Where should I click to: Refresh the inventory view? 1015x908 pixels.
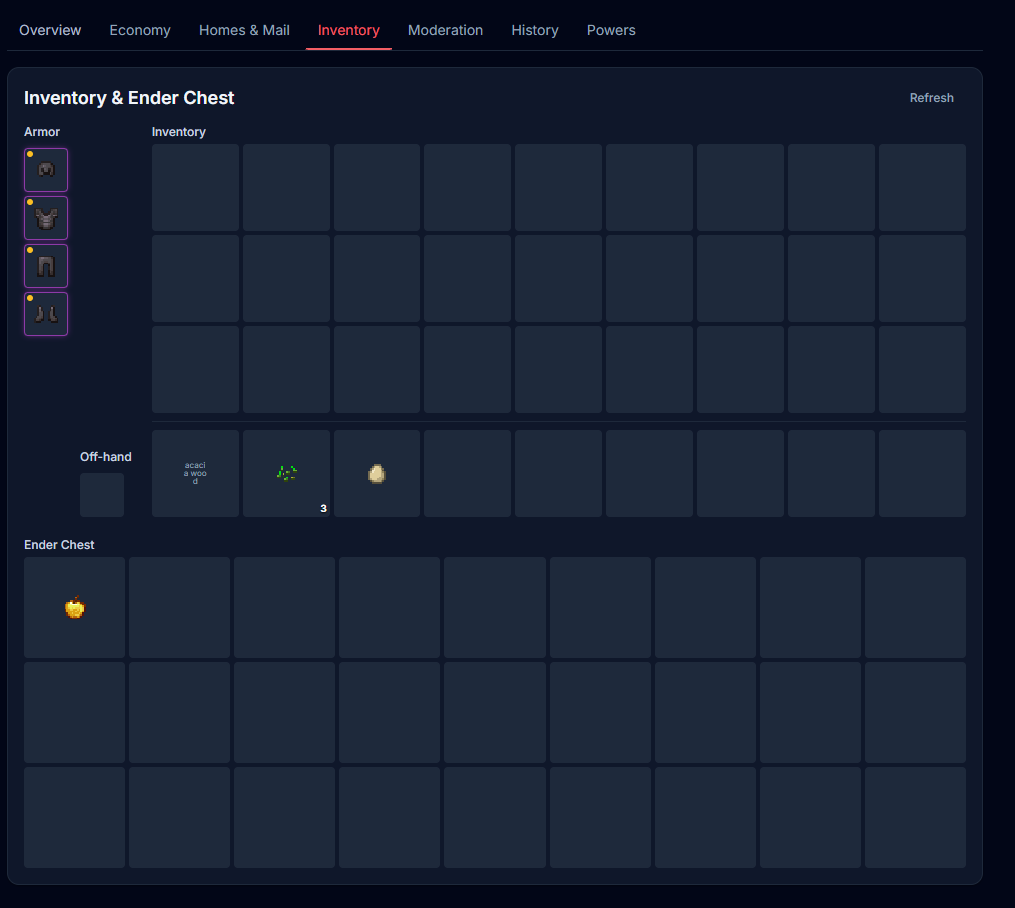(931, 98)
